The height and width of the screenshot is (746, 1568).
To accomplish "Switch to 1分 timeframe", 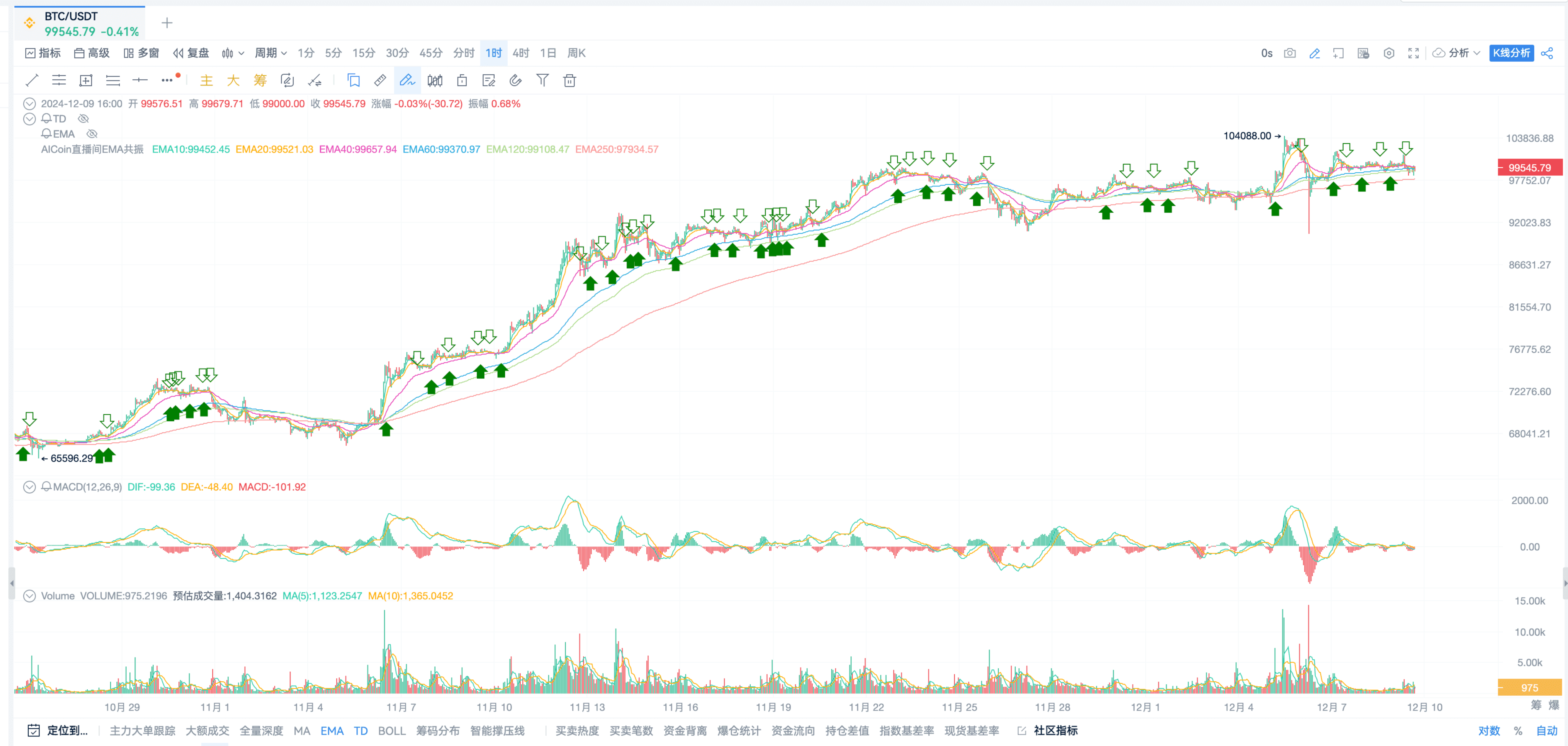I will point(306,53).
